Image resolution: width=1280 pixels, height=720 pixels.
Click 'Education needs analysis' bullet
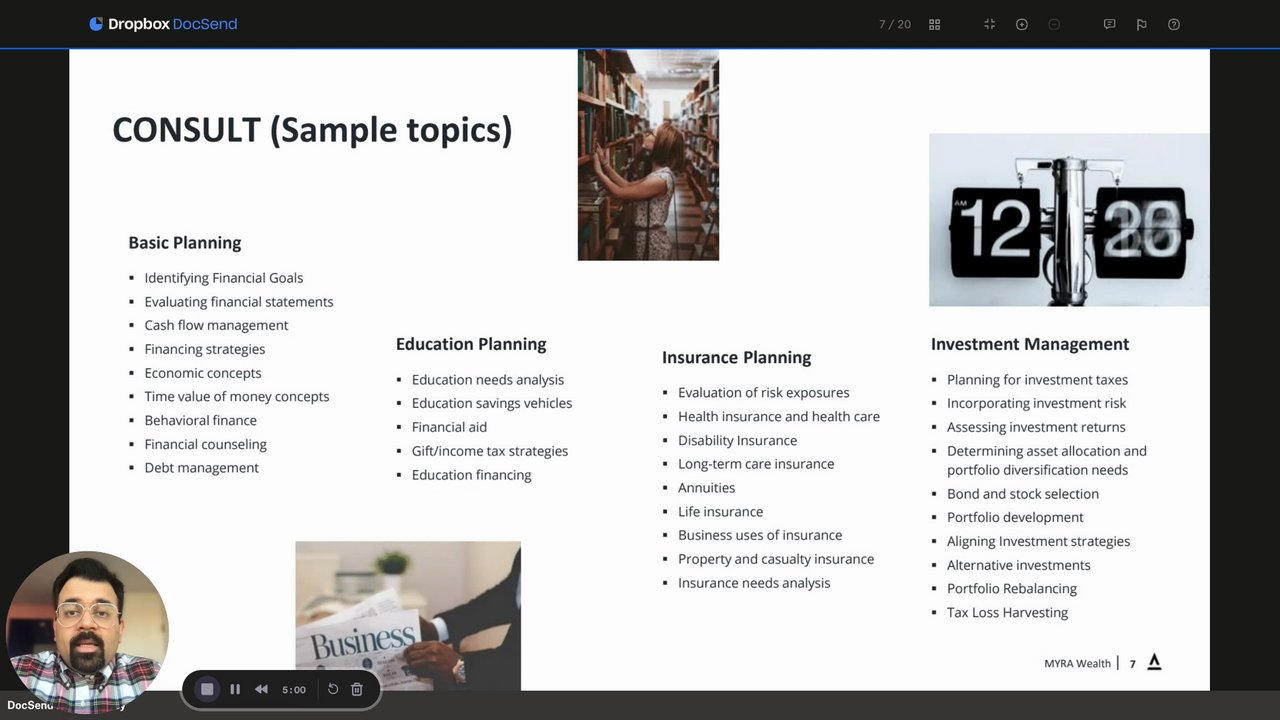point(488,380)
